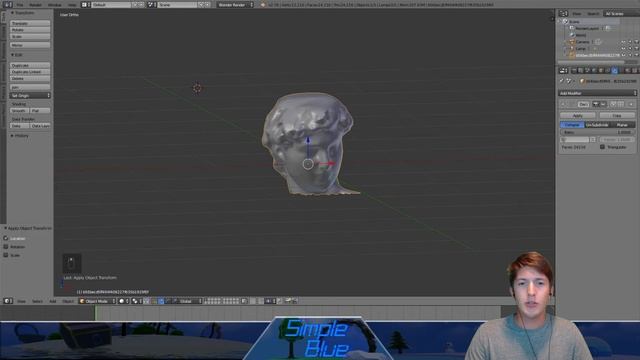The height and width of the screenshot is (360, 640).
Task: Toggle visibility of Lamp in outliner
Action: pyautogui.click(x=624, y=49)
